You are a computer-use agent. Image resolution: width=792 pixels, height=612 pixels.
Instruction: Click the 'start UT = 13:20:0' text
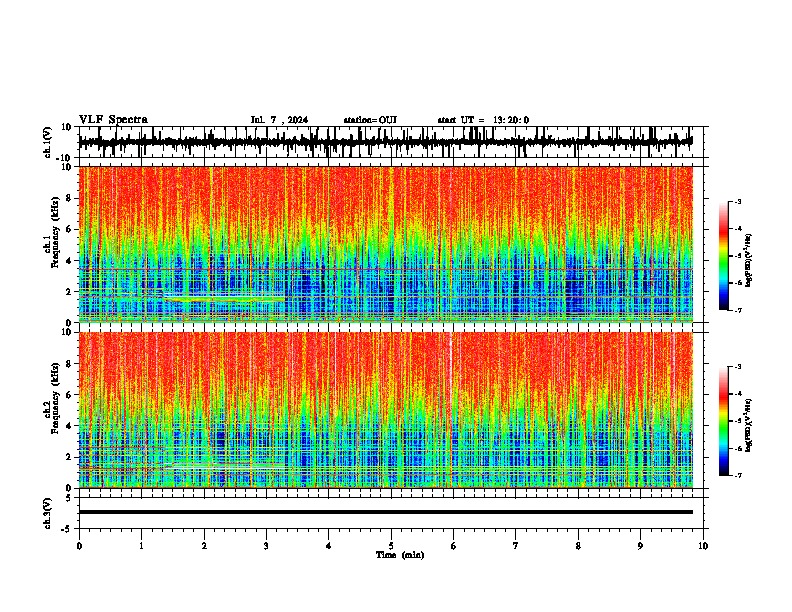point(483,120)
